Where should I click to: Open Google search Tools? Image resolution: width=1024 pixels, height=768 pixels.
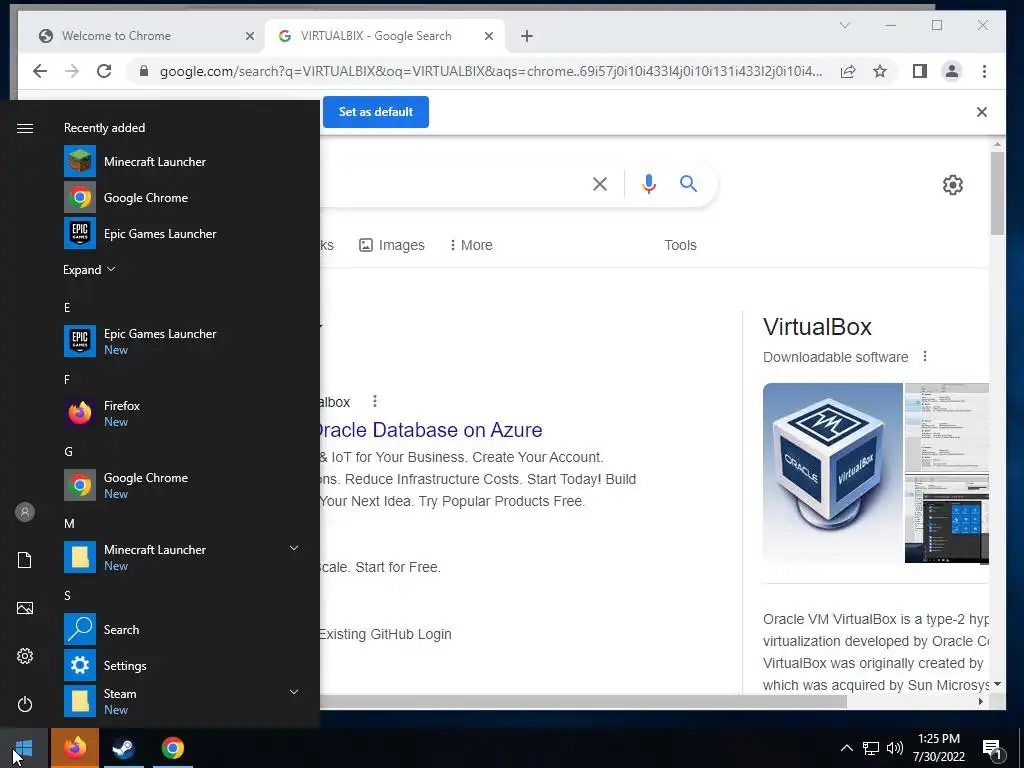pyautogui.click(x=680, y=245)
